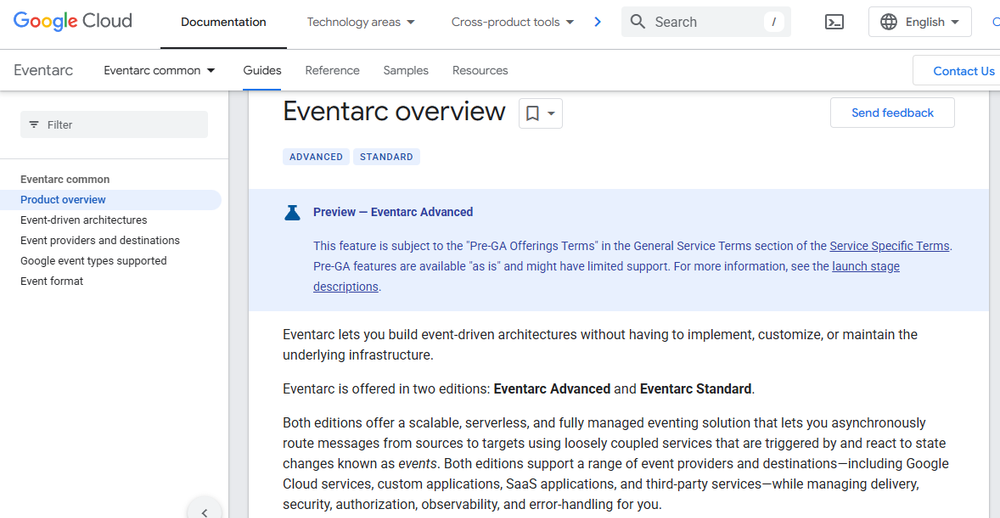Click the Send feedback button
Viewport: 1000px width, 518px height.
point(892,113)
